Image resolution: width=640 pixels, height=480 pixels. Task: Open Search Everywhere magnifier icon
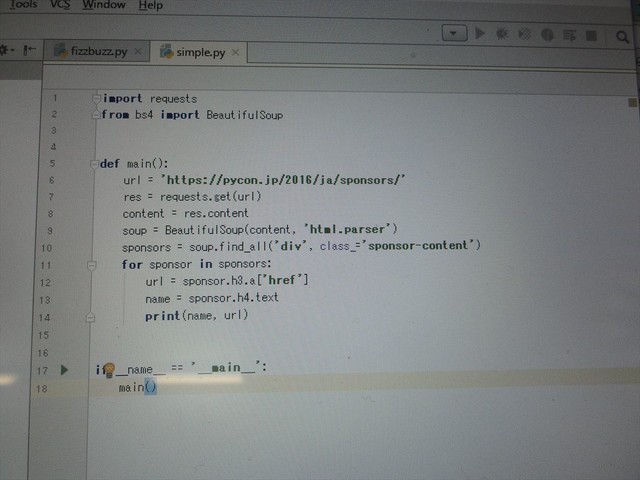click(622, 37)
